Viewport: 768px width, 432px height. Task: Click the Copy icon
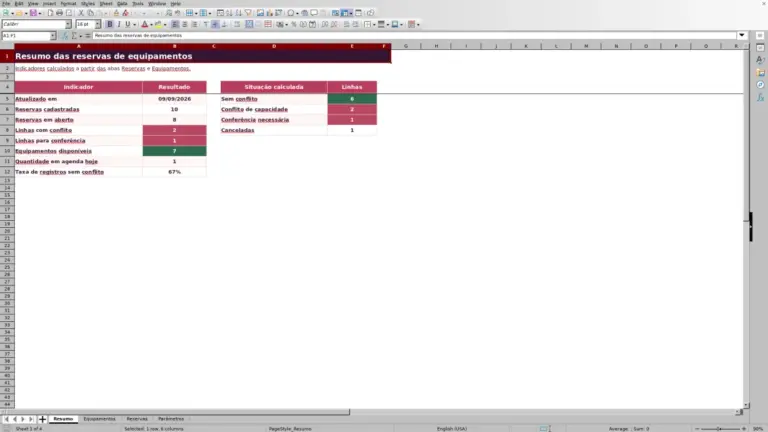point(90,13)
